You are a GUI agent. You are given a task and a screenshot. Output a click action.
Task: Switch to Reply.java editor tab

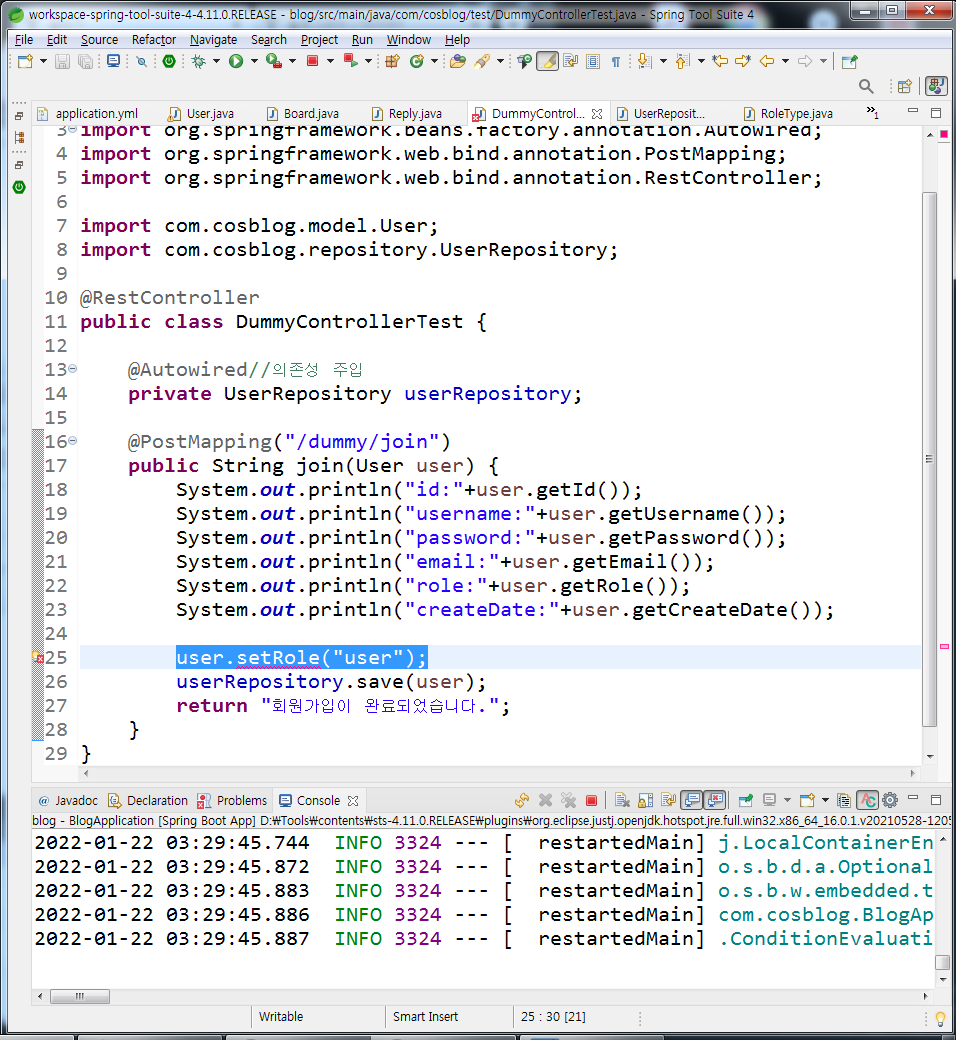coord(407,113)
